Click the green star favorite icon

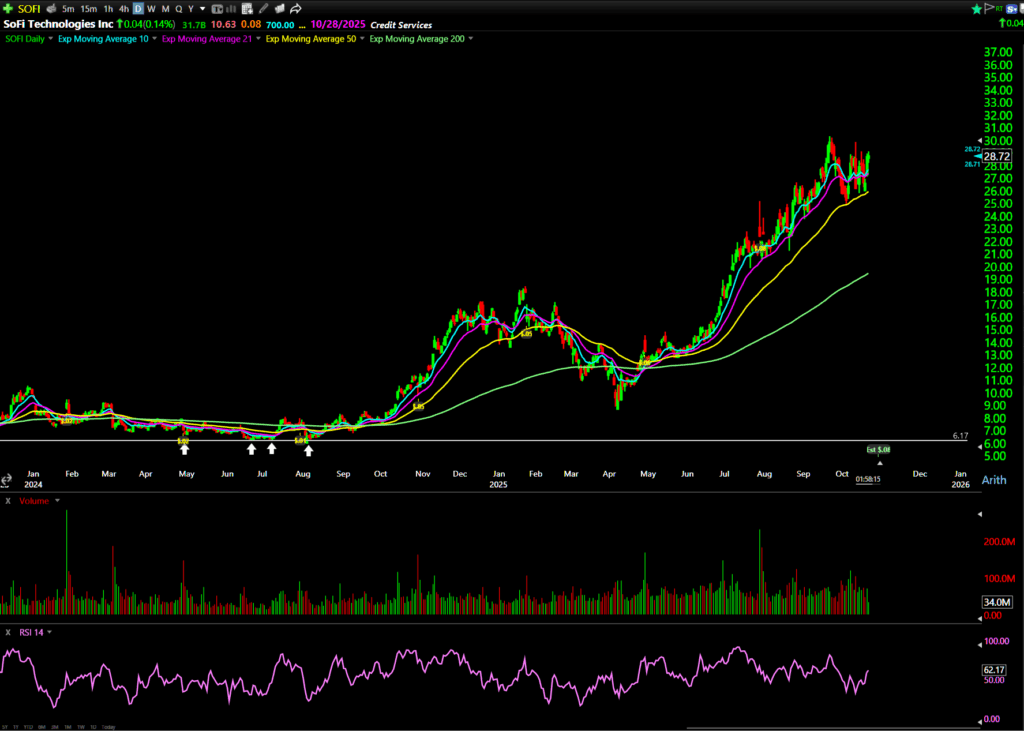tap(976, 8)
